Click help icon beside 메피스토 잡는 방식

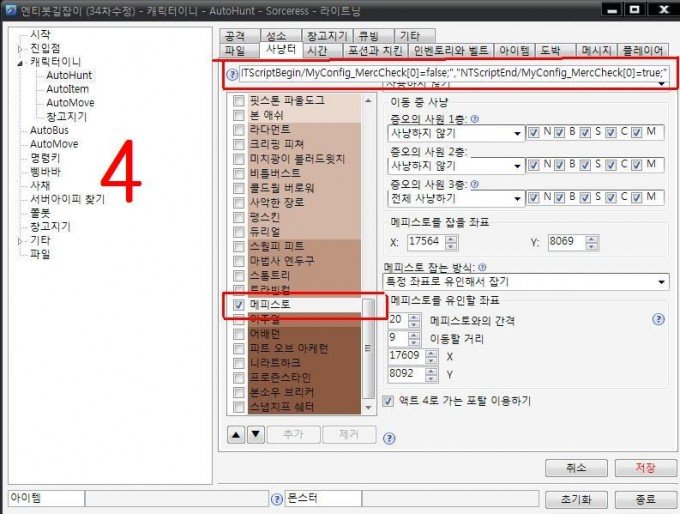[x=482, y=267]
